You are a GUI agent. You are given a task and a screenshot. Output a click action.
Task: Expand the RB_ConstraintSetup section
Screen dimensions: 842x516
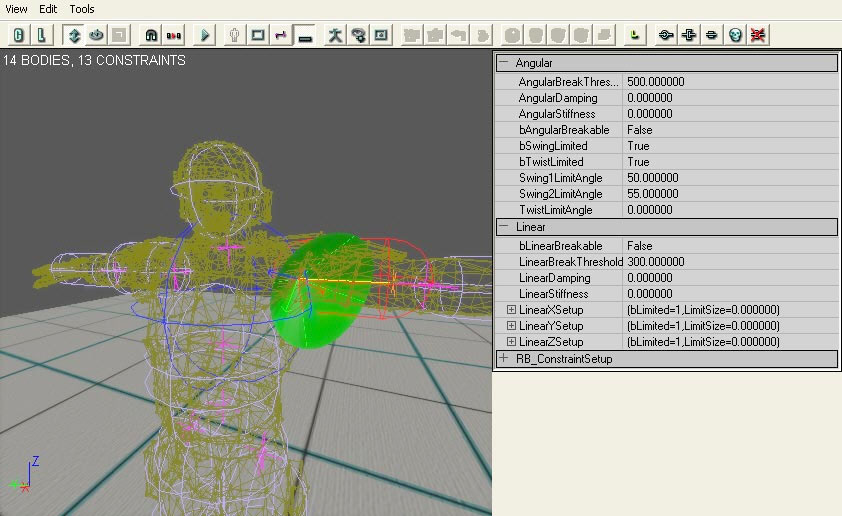tap(504, 358)
